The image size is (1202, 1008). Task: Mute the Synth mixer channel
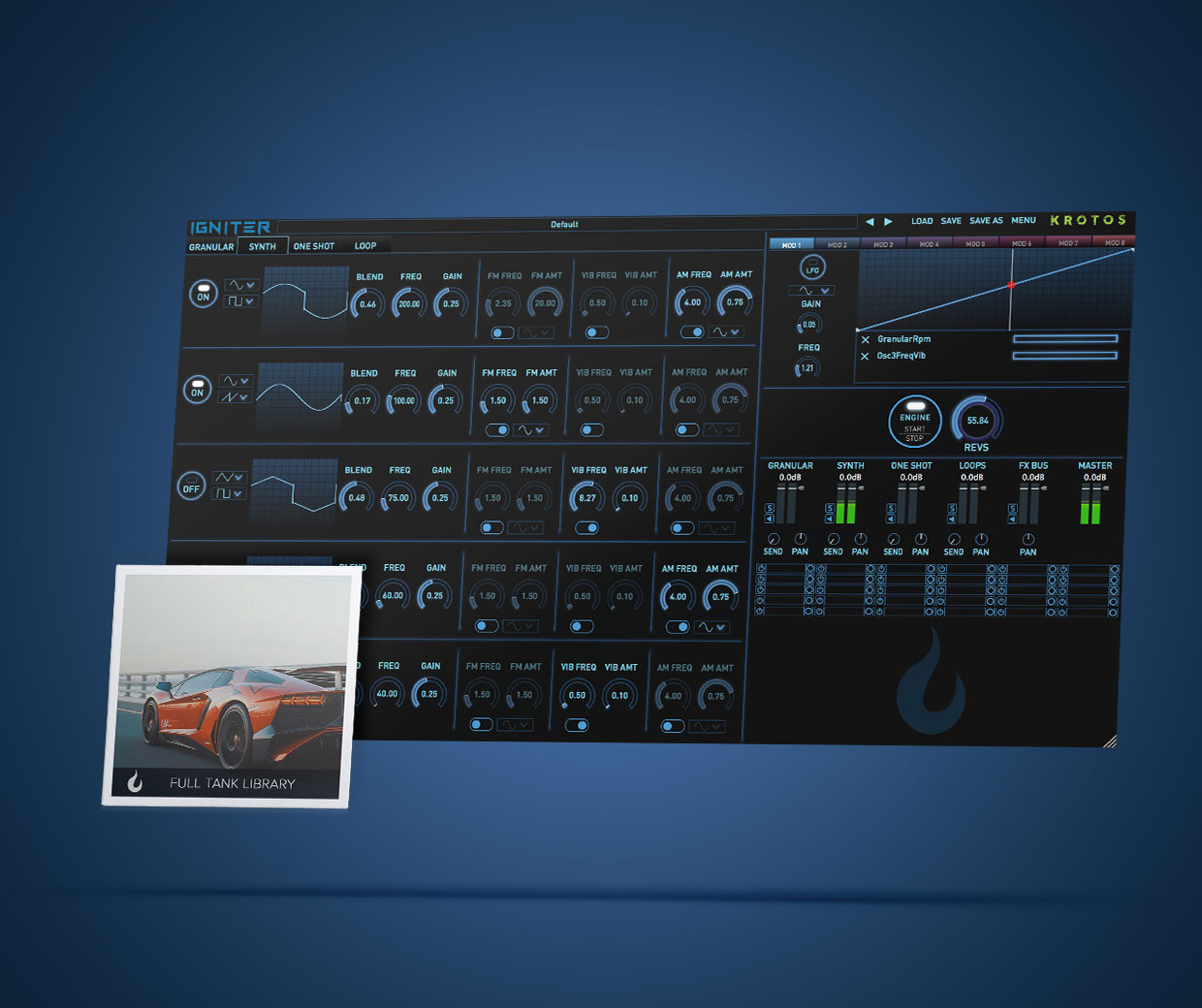pos(830,519)
